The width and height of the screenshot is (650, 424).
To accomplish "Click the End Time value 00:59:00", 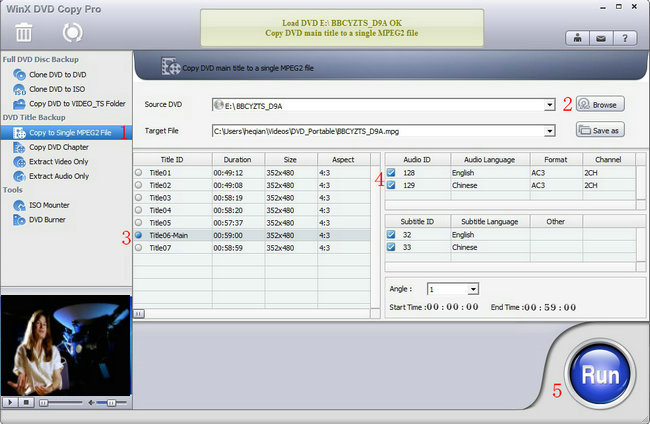I will 550,308.
